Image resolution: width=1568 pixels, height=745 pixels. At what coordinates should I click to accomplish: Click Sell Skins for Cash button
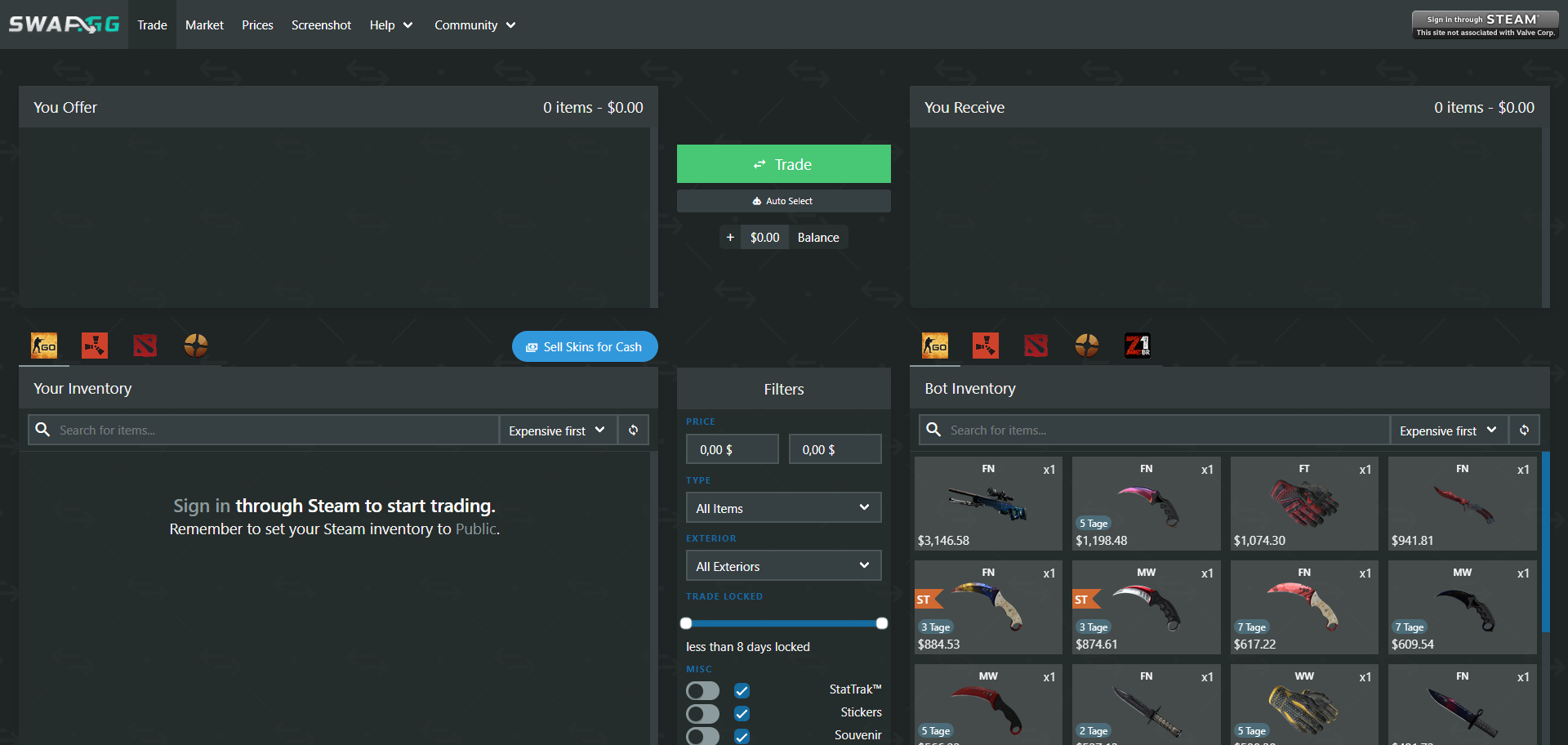click(585, 346)
